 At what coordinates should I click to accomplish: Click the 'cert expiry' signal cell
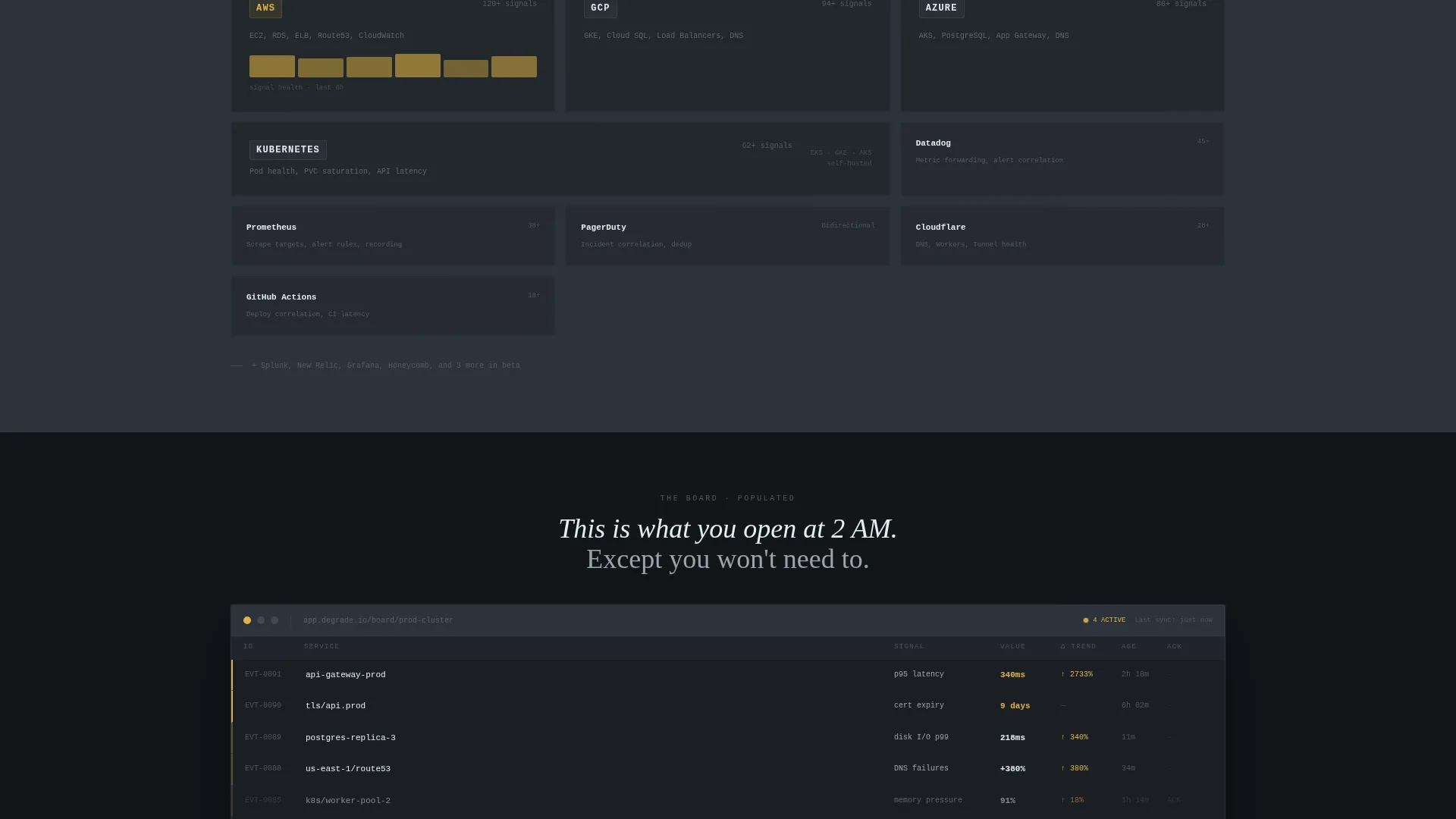pos(919,705)
